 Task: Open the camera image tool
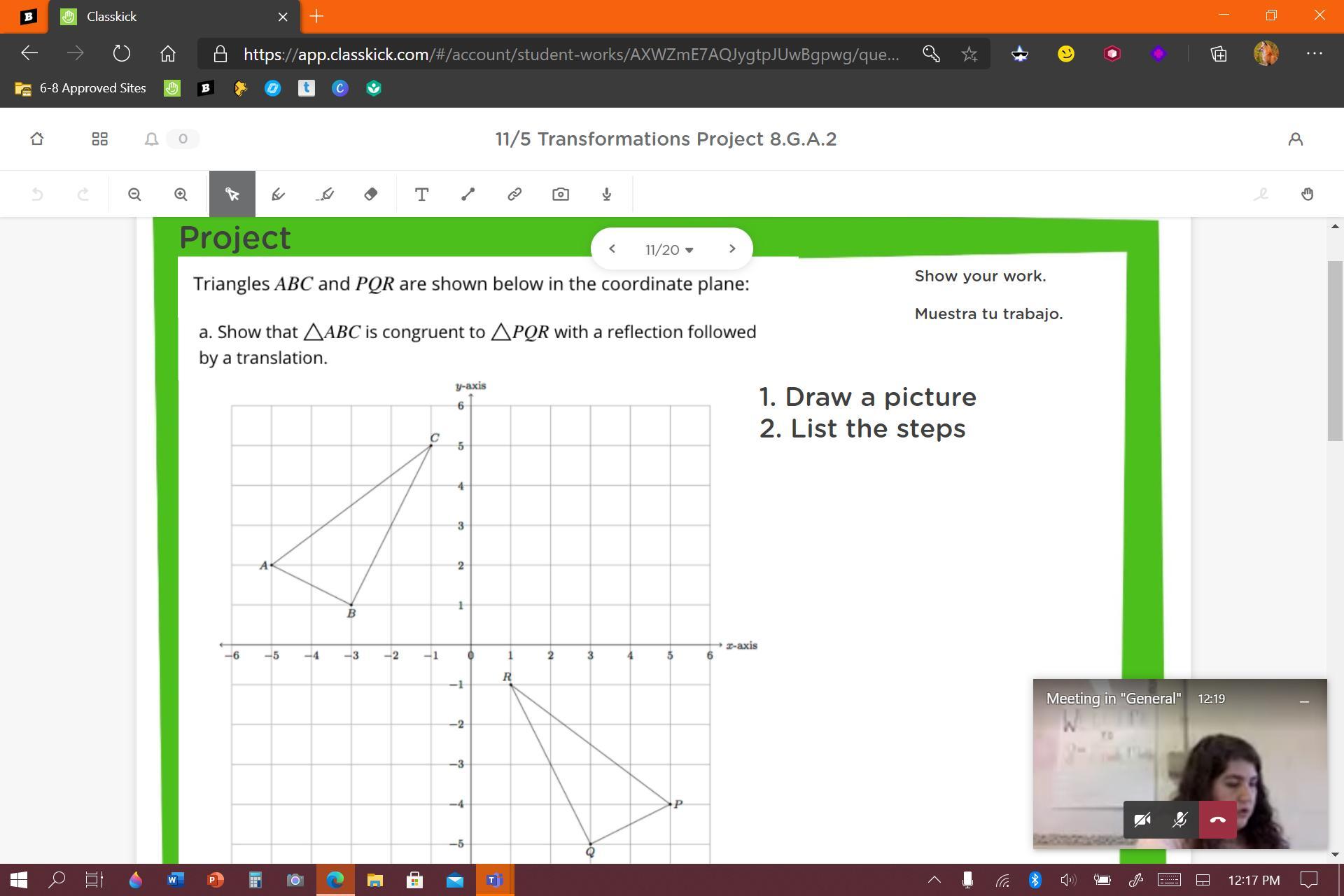click(560, 195)
